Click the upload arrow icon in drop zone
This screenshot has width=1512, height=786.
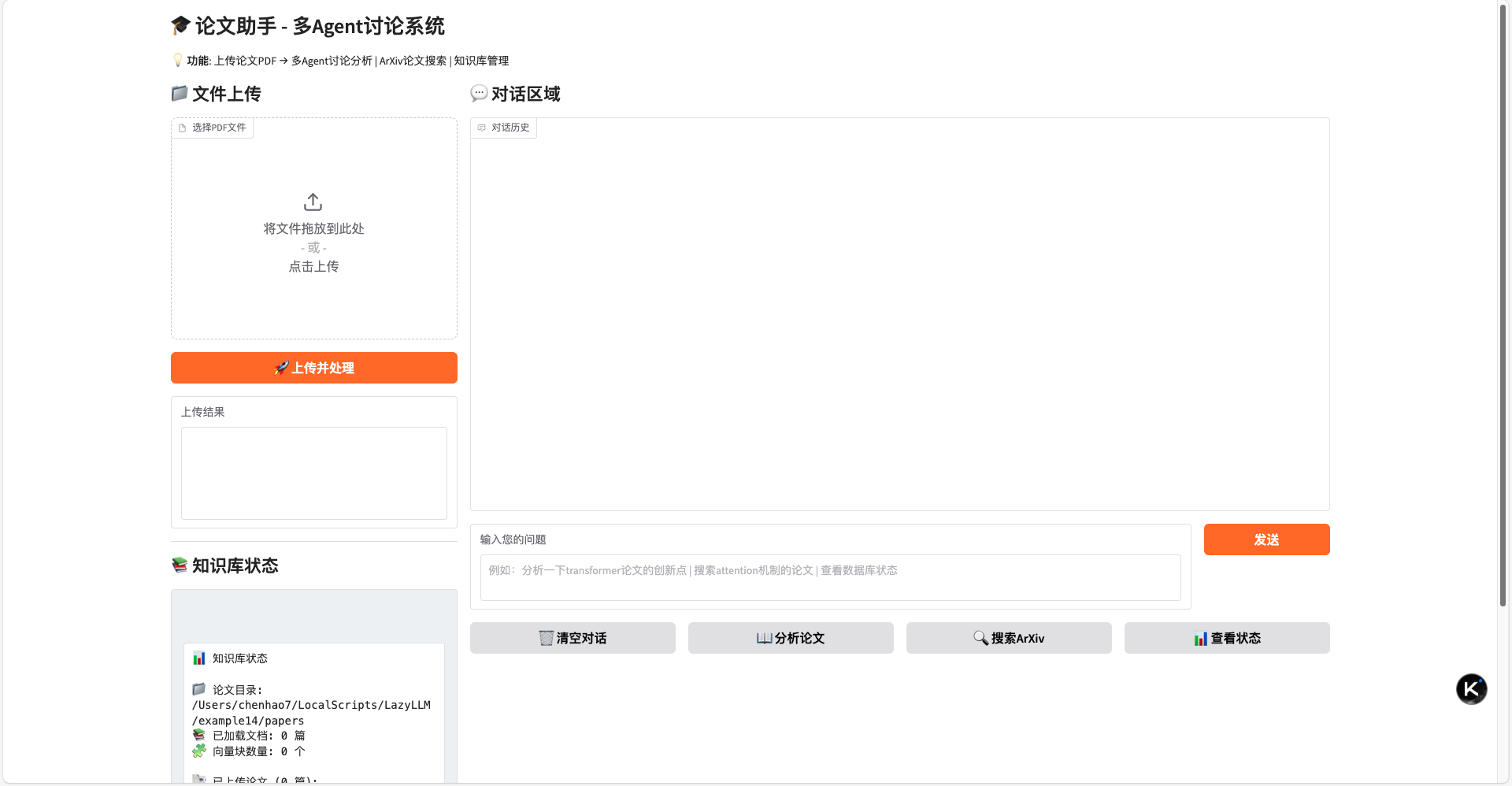[x=313, y=202]
